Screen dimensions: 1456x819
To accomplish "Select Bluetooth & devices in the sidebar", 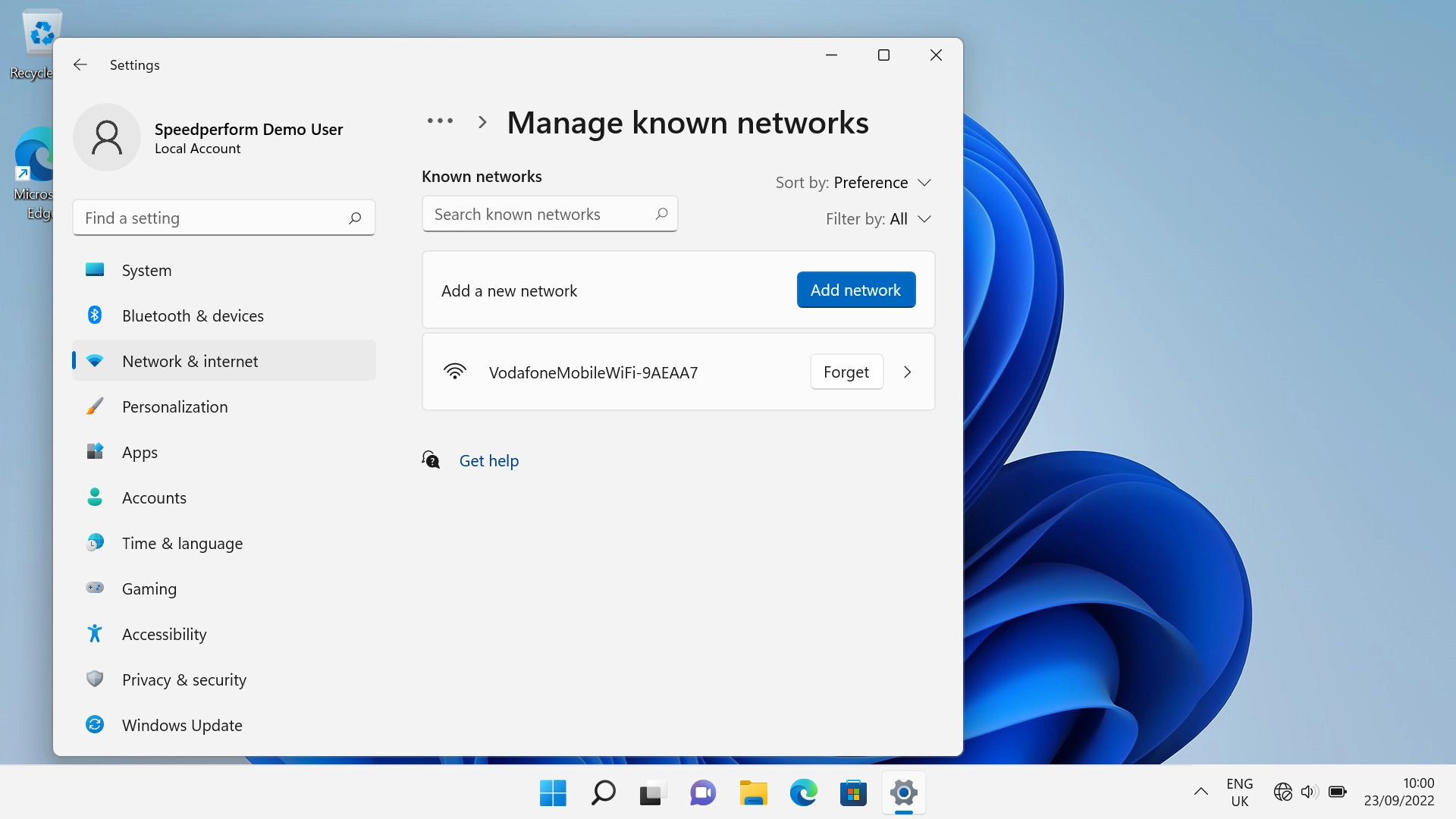I will coord(193,315).
